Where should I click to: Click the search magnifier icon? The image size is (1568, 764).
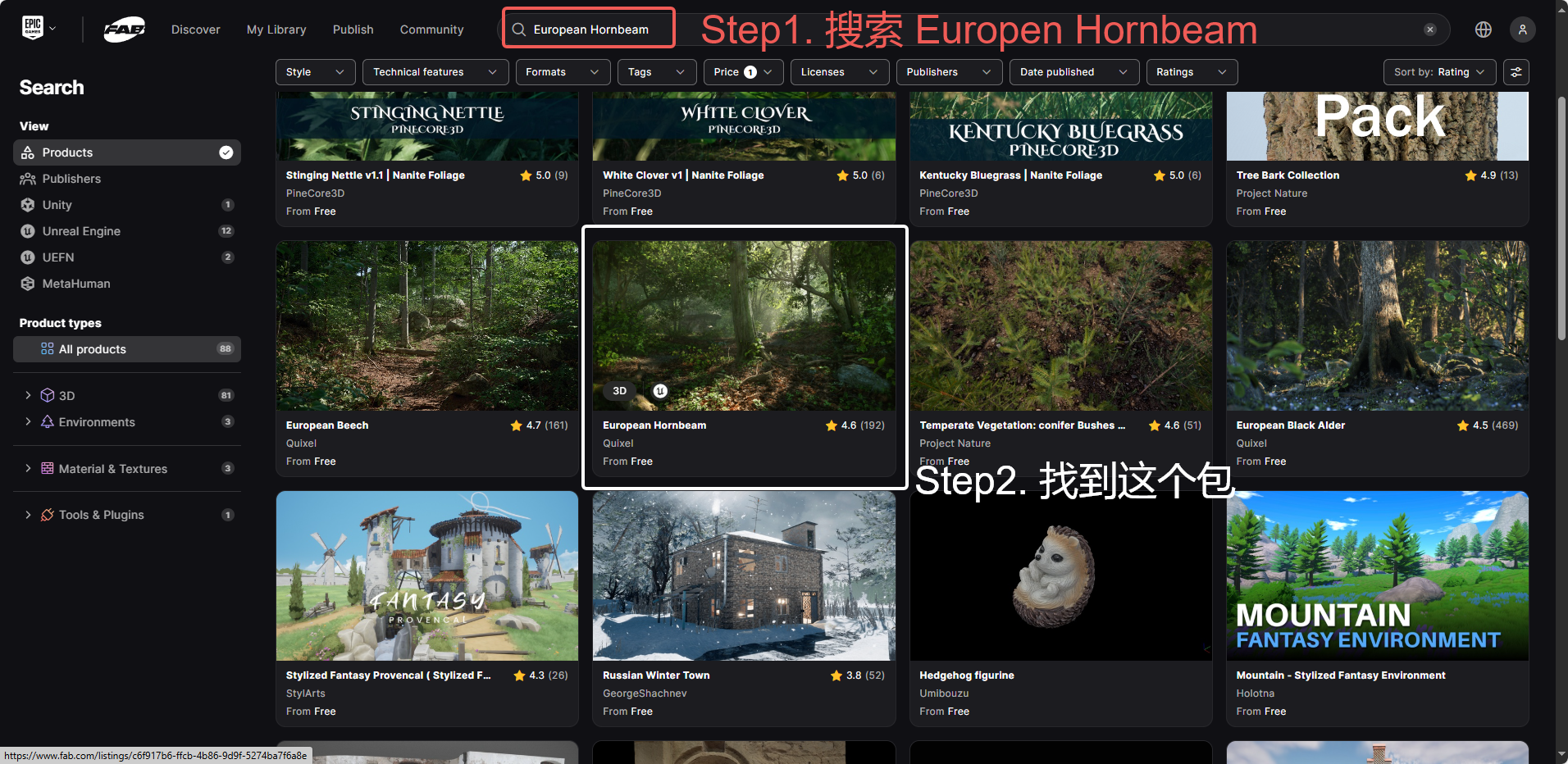point(519,30)
